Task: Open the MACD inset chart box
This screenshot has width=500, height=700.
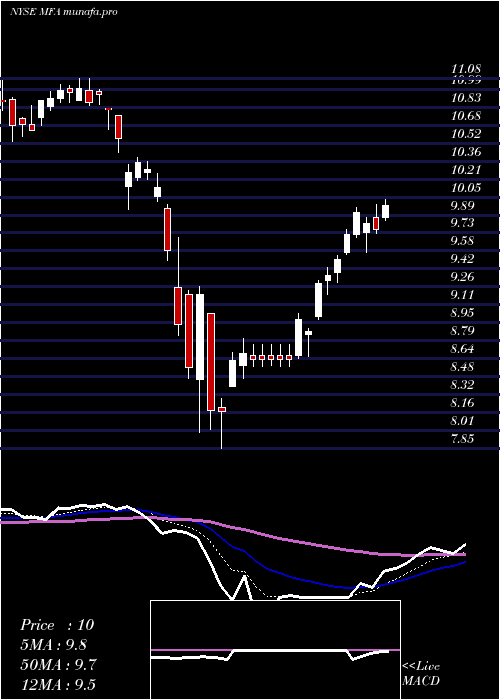Action: coord(275,650)
